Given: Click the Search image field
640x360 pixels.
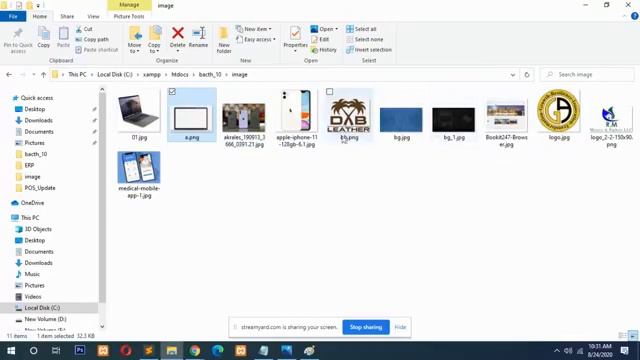Looking at the screenshot, I should (x=587, y=75).
